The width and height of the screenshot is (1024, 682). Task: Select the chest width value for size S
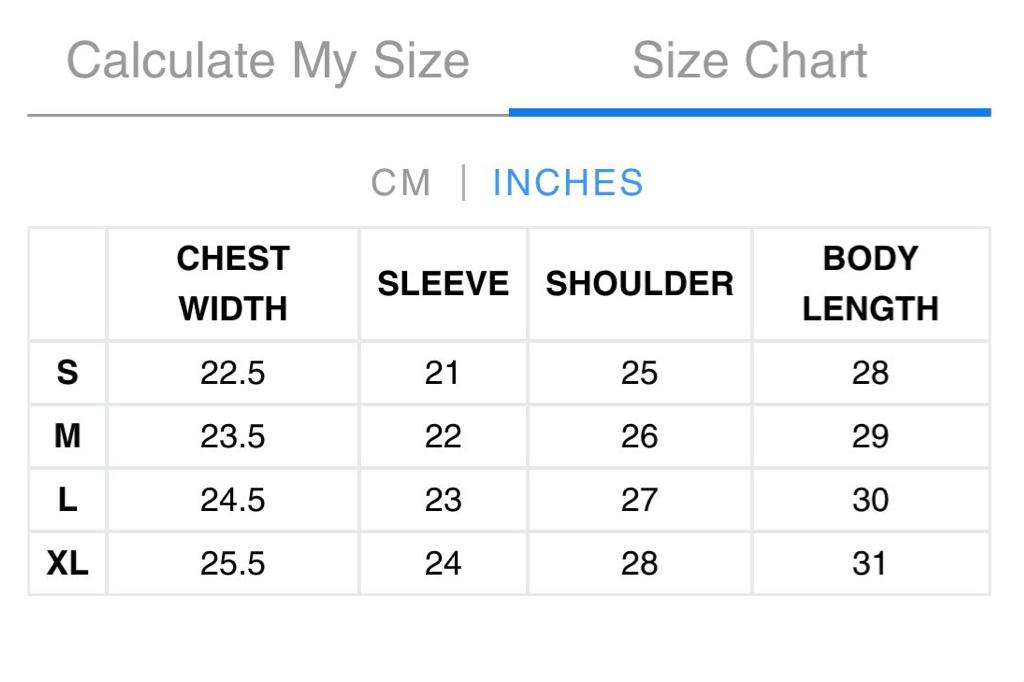(232, 372)
